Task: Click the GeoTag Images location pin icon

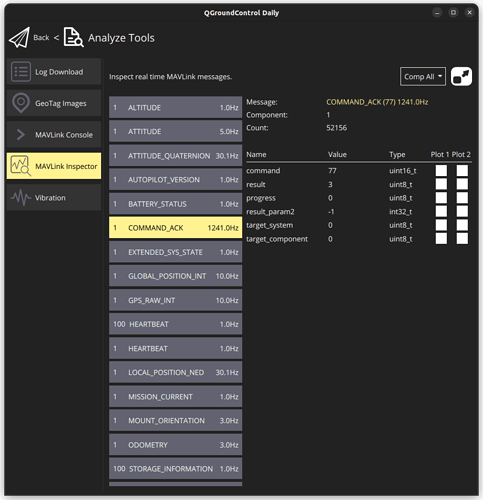Action: [21, 103]
